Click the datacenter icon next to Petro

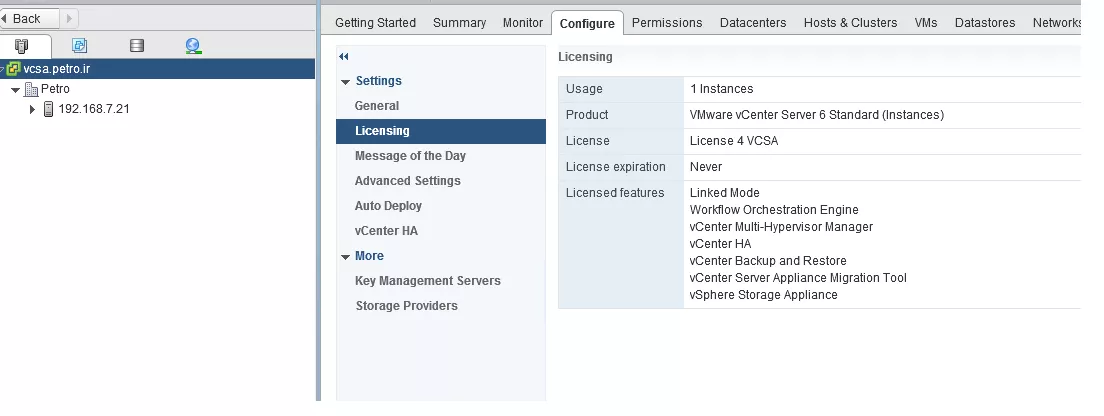pyautogui.click(x=31, y=89)
